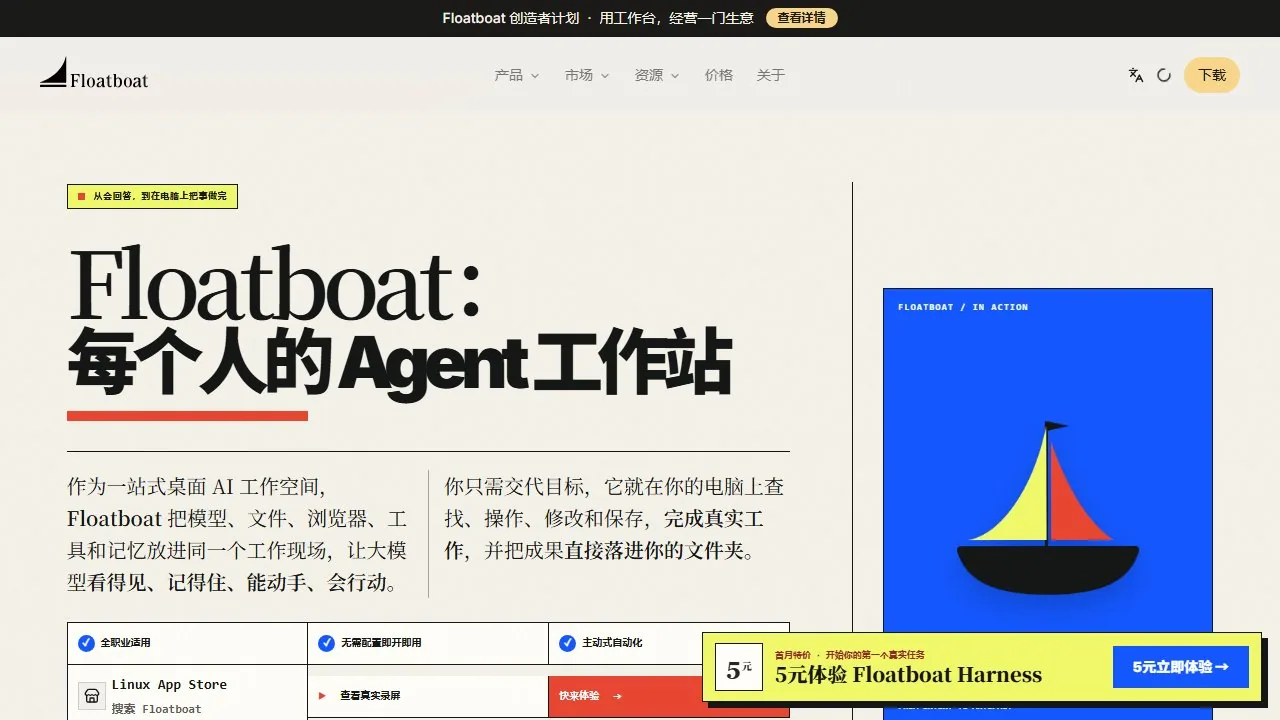
Task: Click the red play triangle beside 查看真实录屏
Action: (x=322, y=696)
